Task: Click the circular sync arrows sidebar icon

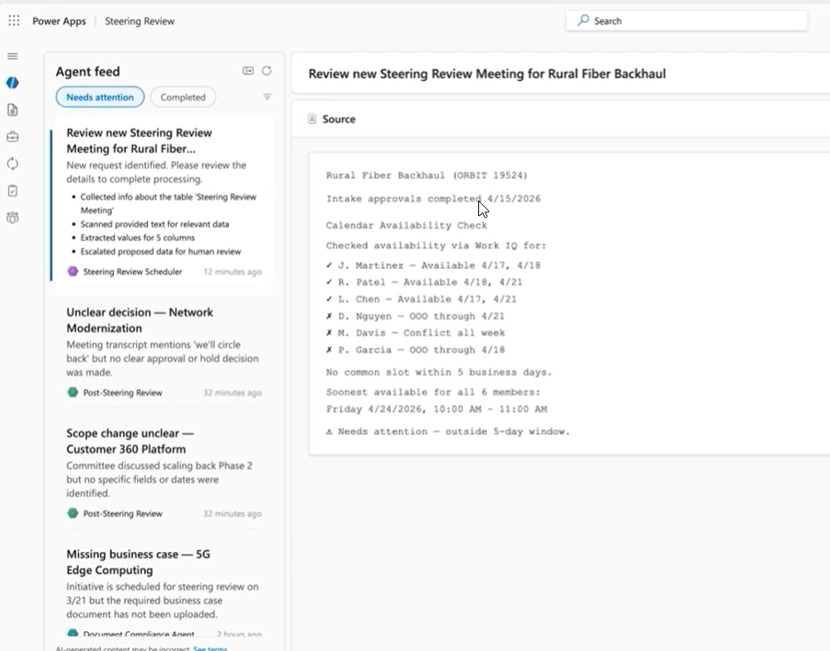Action: pos(13,164)
